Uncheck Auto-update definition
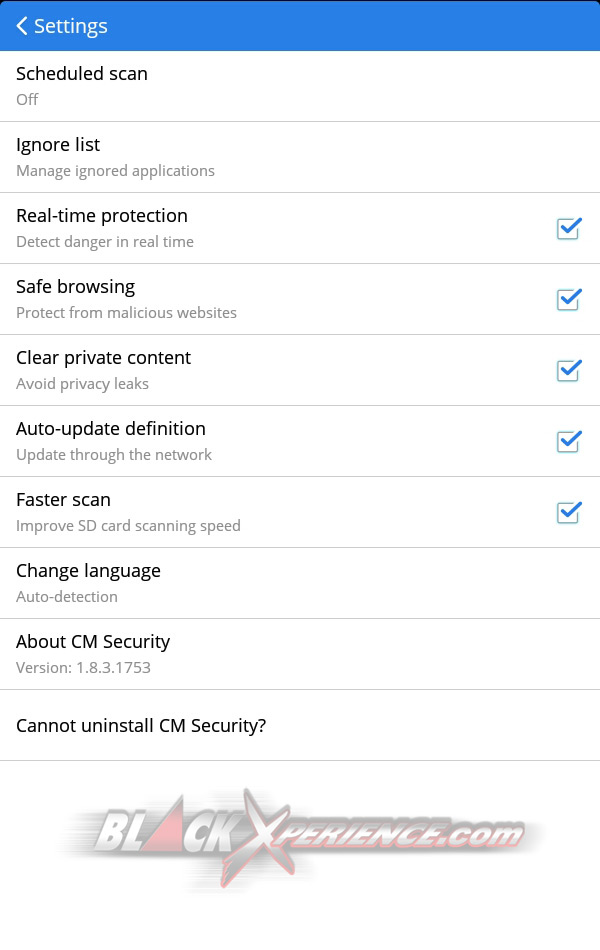The width and height of the screenshot is (600, 950). tap(568, 441)
